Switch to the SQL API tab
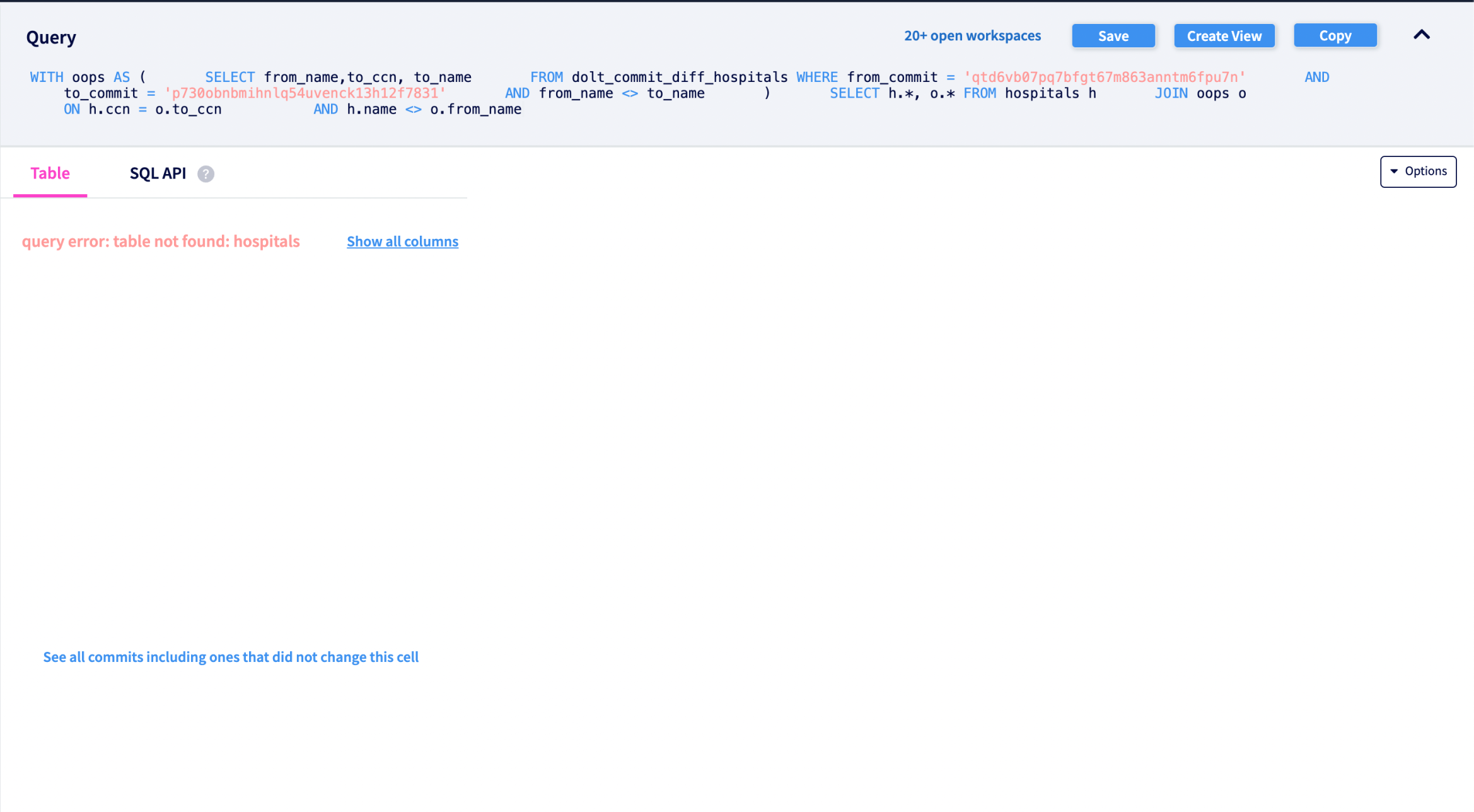Image resolution: width=1474 pixels, height=812 pixels. click(158, 173)
